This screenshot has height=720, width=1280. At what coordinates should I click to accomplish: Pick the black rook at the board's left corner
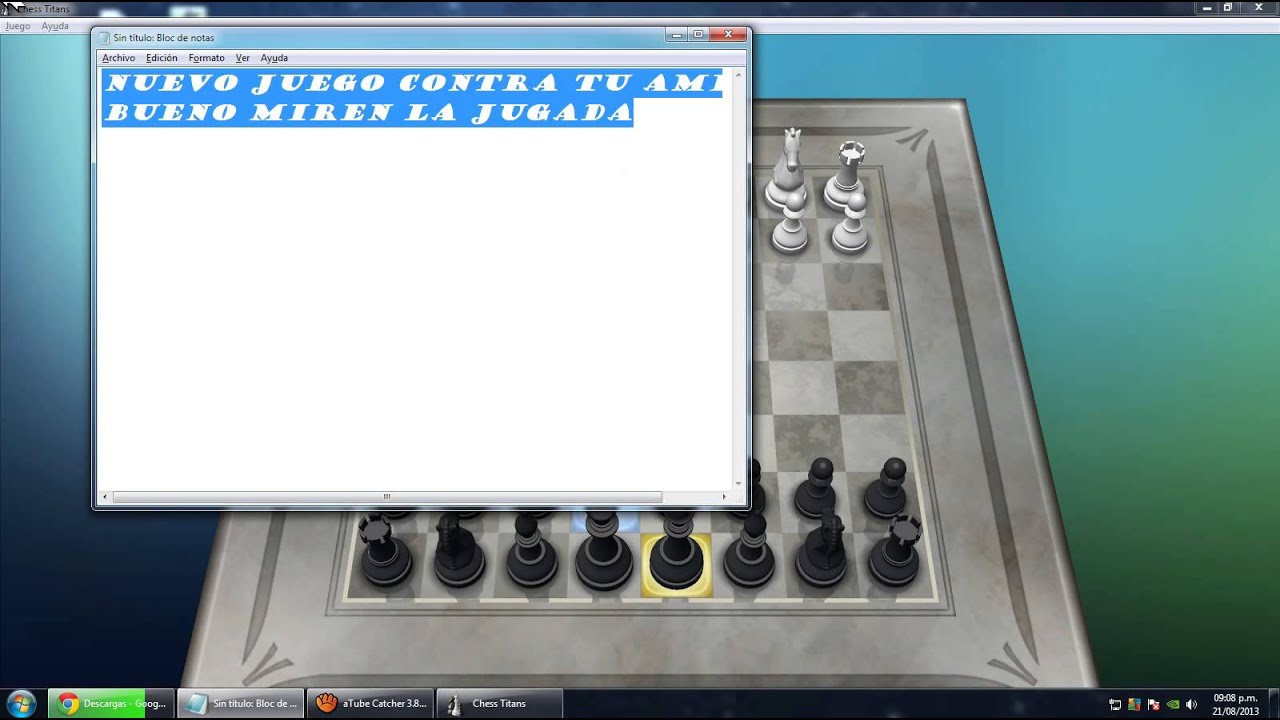[385, 548]
